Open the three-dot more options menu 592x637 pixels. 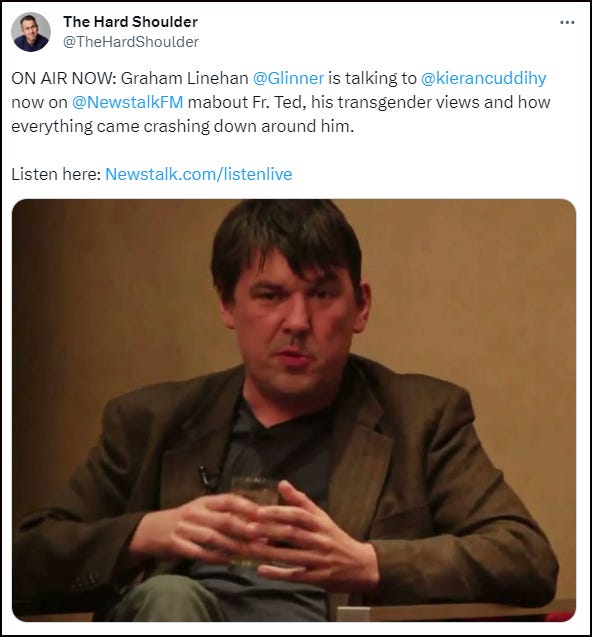pyautogui.click(x=567, y=22)
